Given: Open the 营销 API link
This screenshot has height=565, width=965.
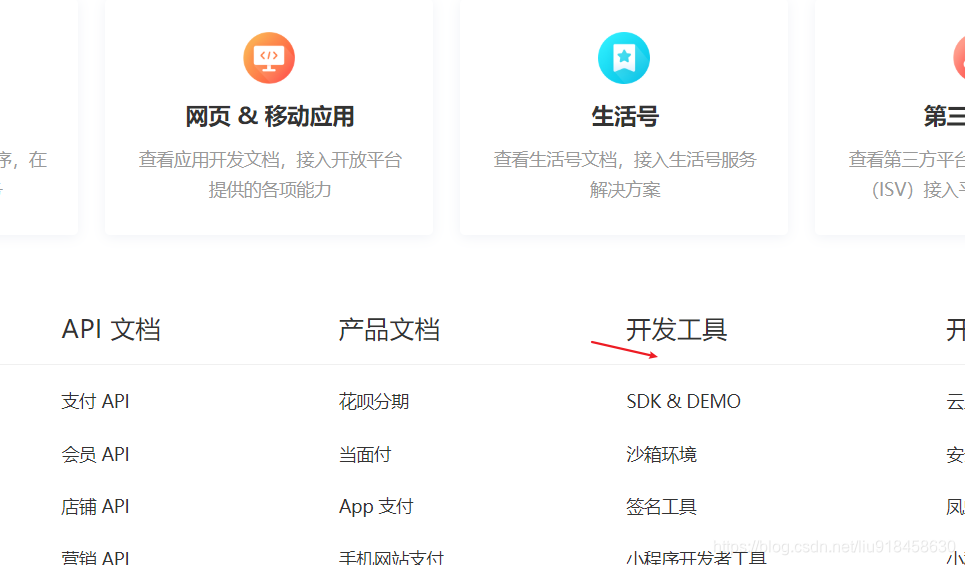Looking at the screenshot, I should tap(95, 556).
